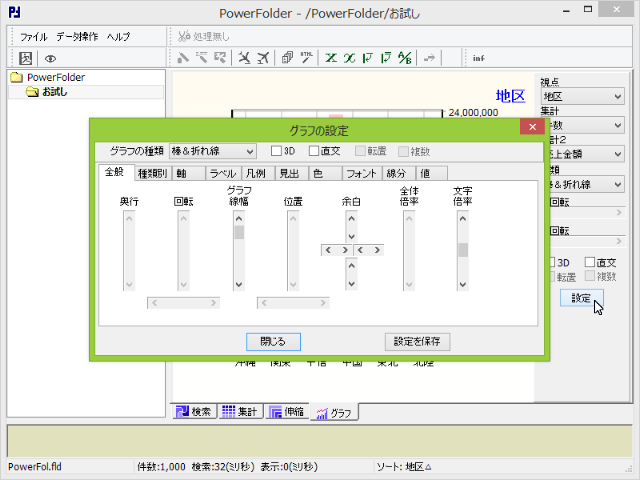Image resolution: width=640 pixels, height=480 pixels.
Task: Click the 設定 button in the right panel
Action: click(x=581, y=298)
